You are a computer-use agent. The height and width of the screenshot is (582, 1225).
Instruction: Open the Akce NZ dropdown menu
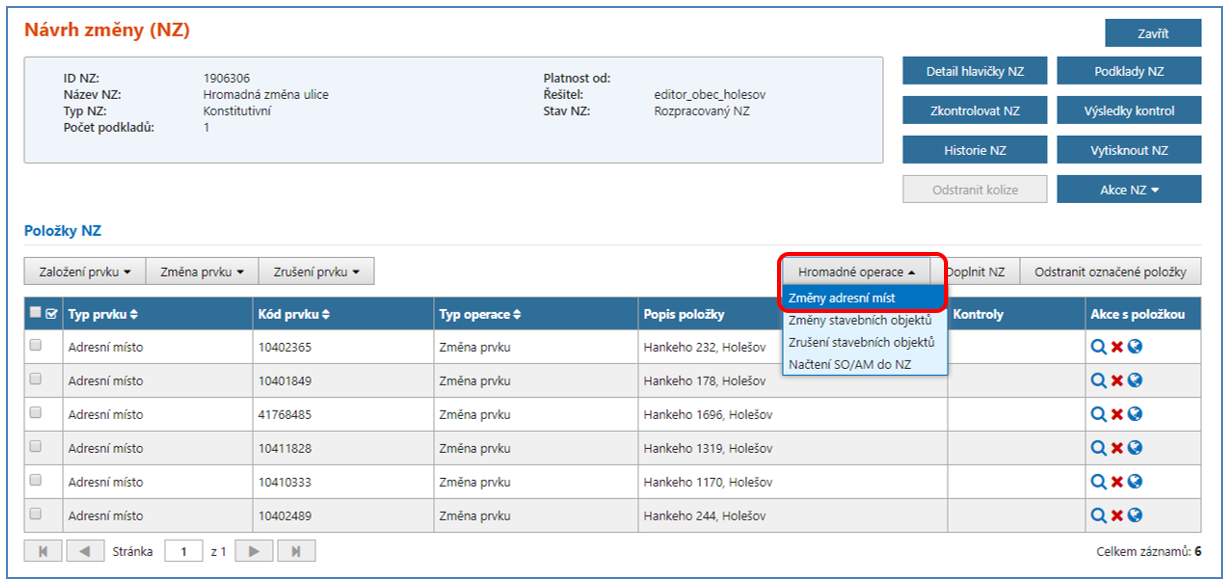[1129, 190]
